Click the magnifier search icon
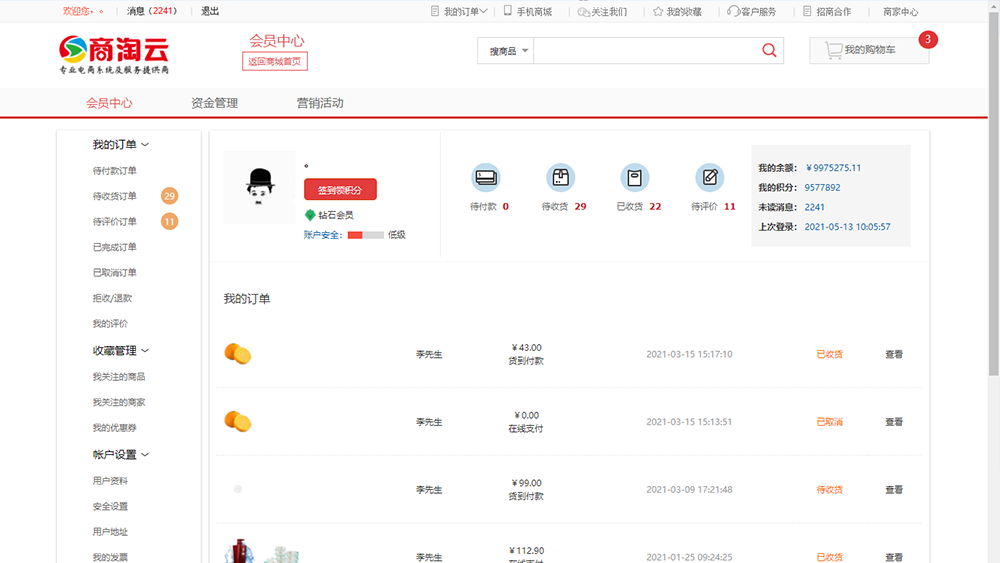The width and height of the screenshot is (1000, 563). tap(769, 51)
